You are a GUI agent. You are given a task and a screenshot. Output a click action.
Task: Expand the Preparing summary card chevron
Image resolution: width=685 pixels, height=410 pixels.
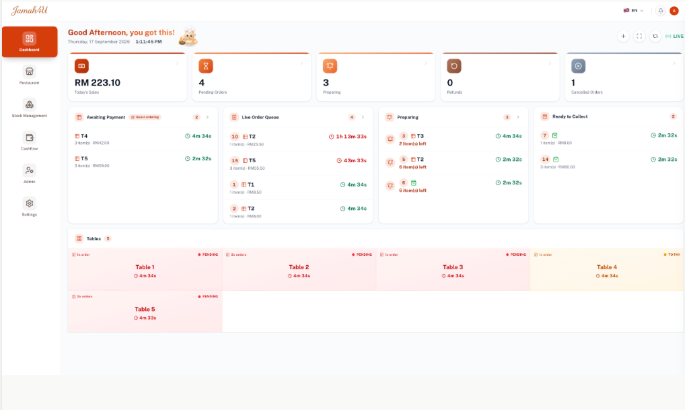[426, 64]
